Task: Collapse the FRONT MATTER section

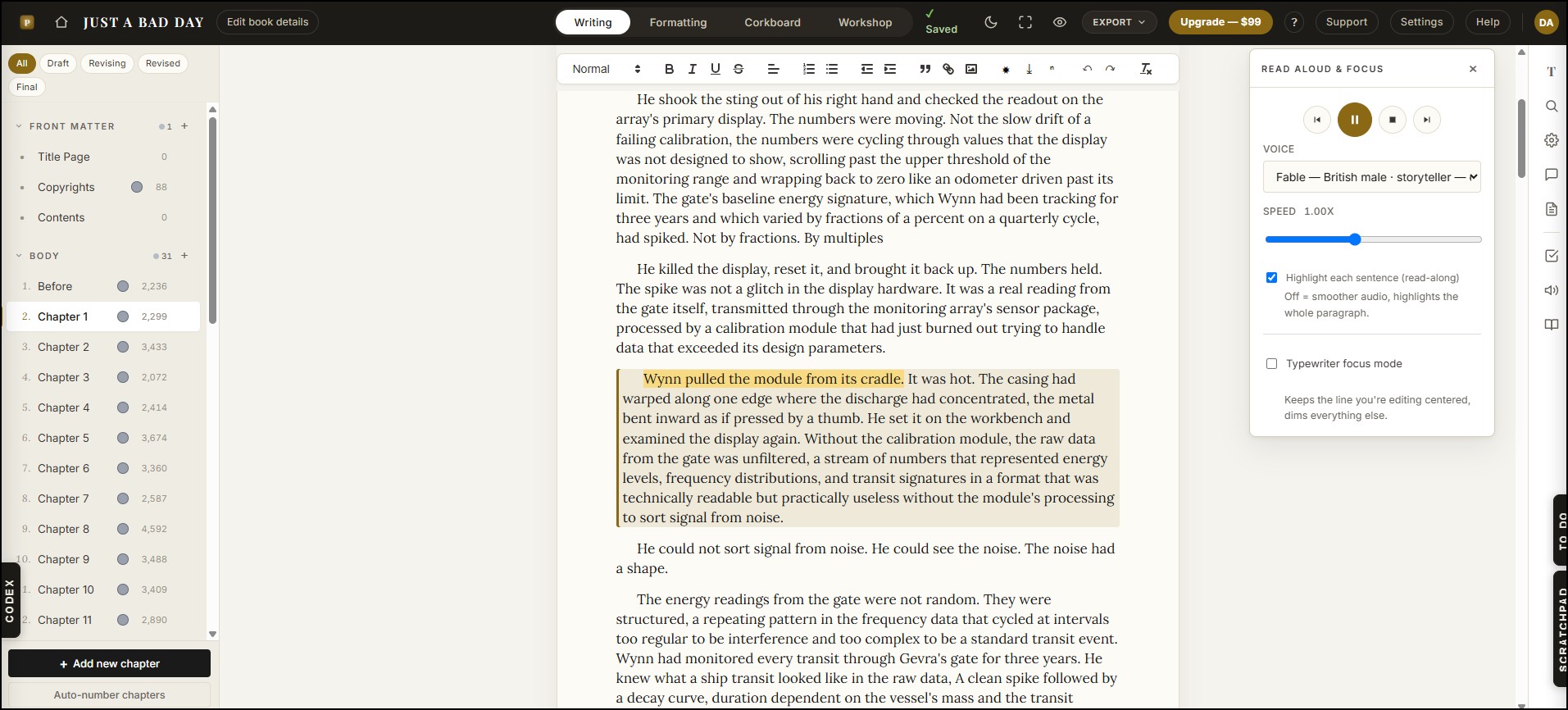Action: coord(19,126)
